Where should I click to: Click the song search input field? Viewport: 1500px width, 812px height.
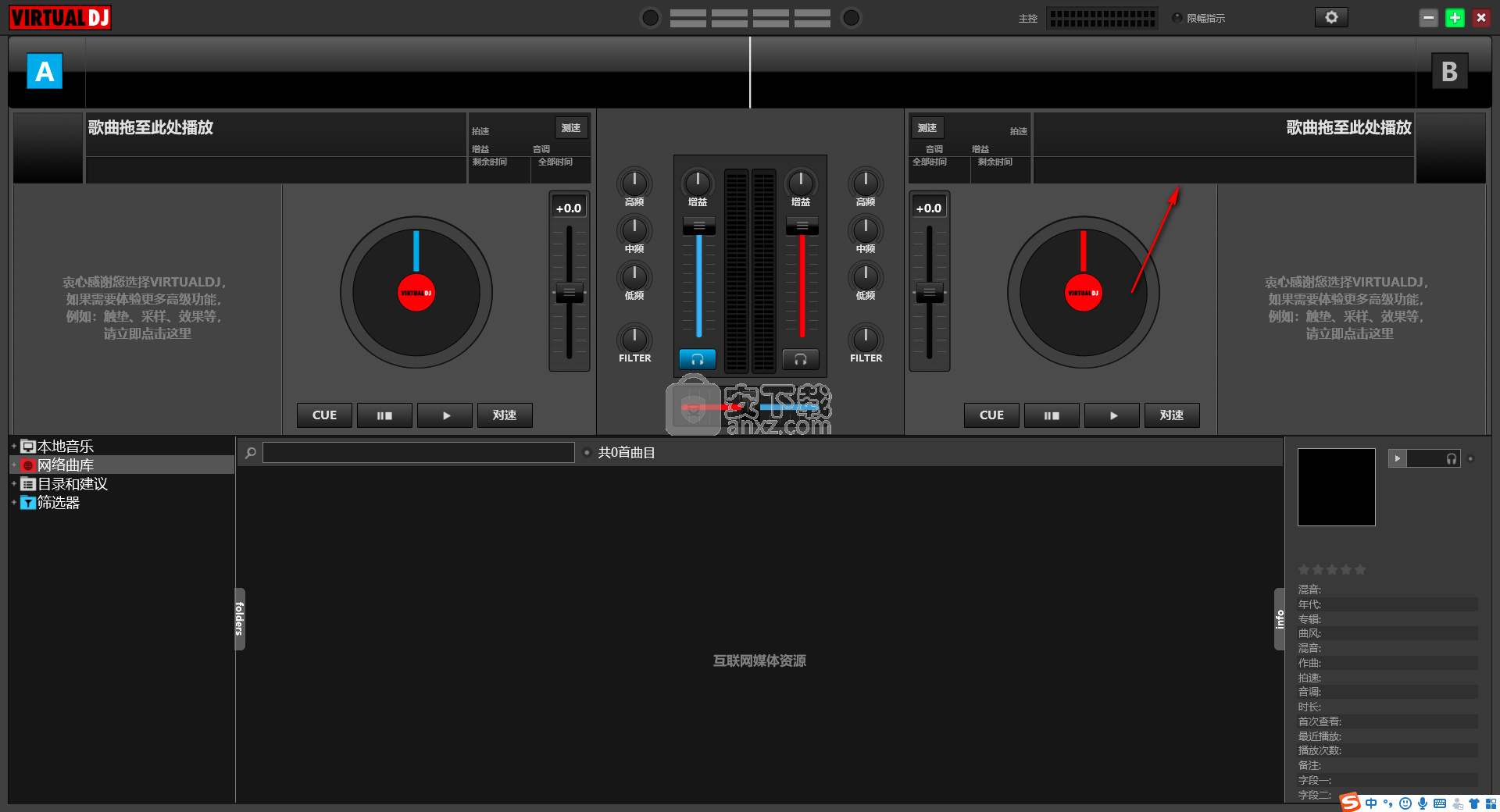[x=419, y=453]
